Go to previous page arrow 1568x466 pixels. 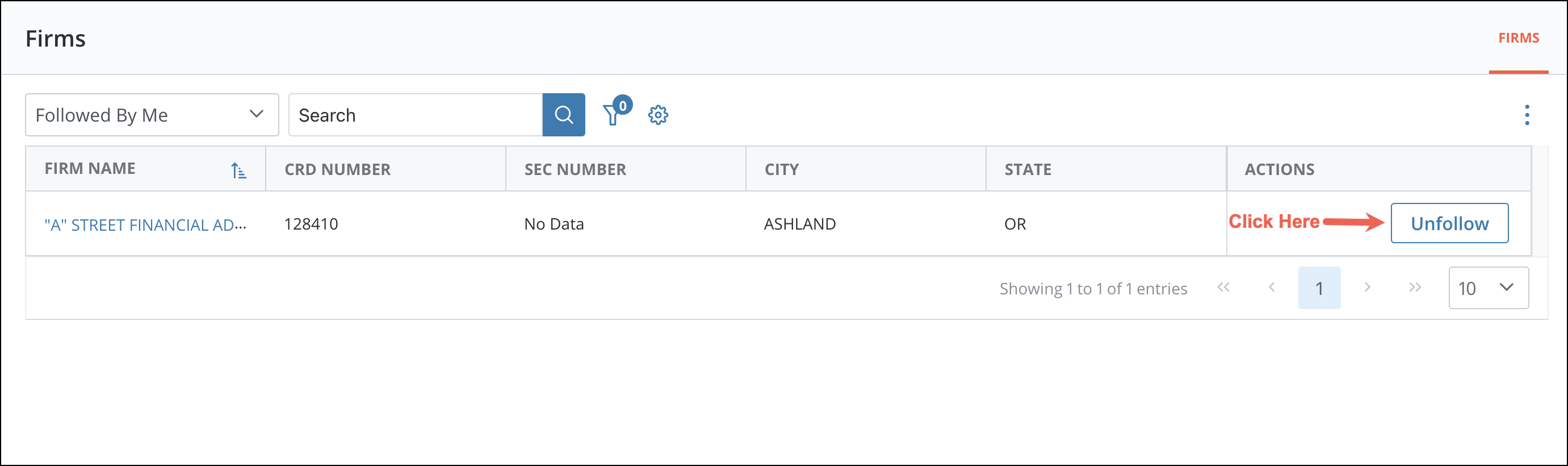[1271, 288]
